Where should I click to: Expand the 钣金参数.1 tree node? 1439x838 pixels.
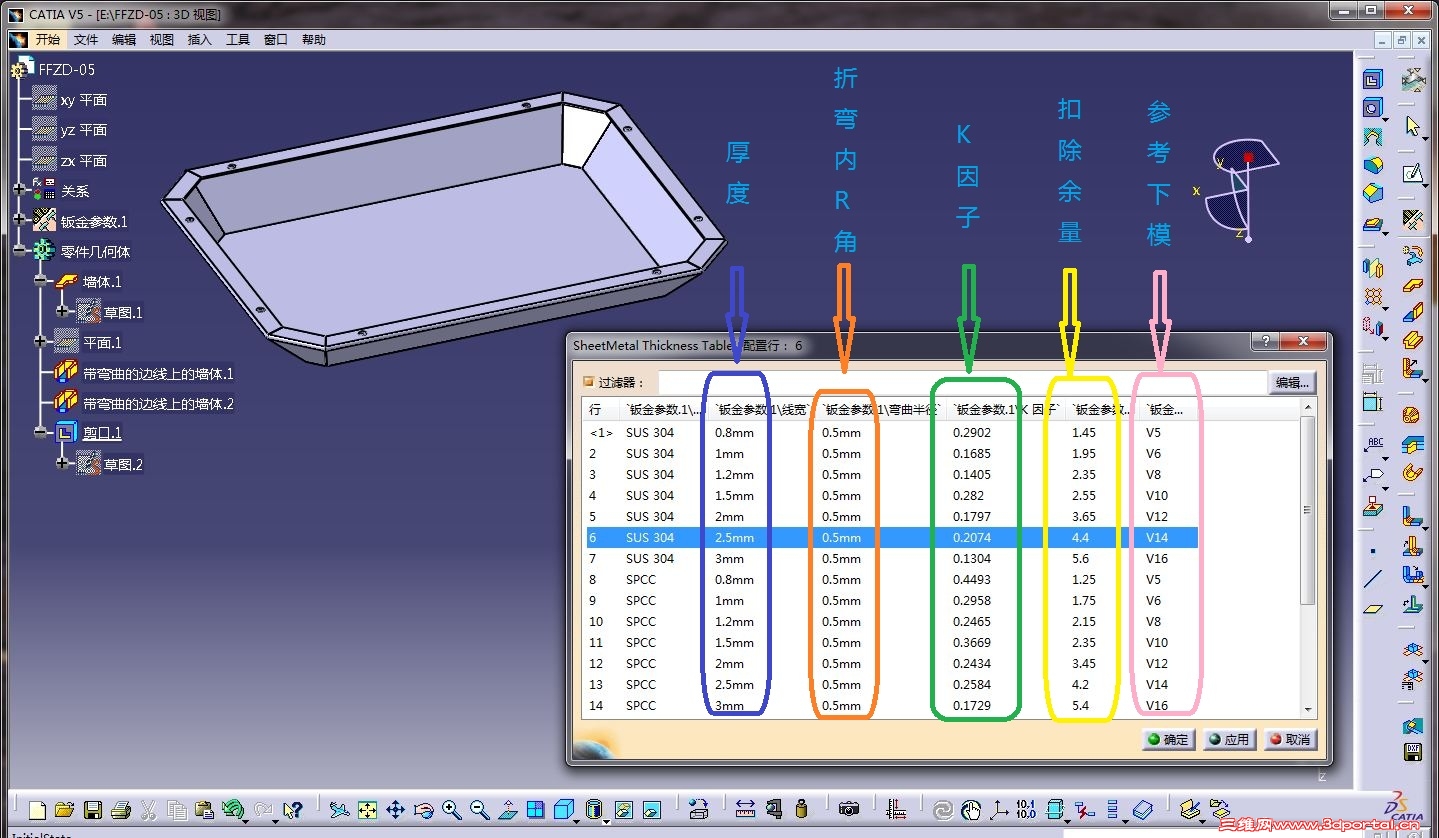(19, 220)
